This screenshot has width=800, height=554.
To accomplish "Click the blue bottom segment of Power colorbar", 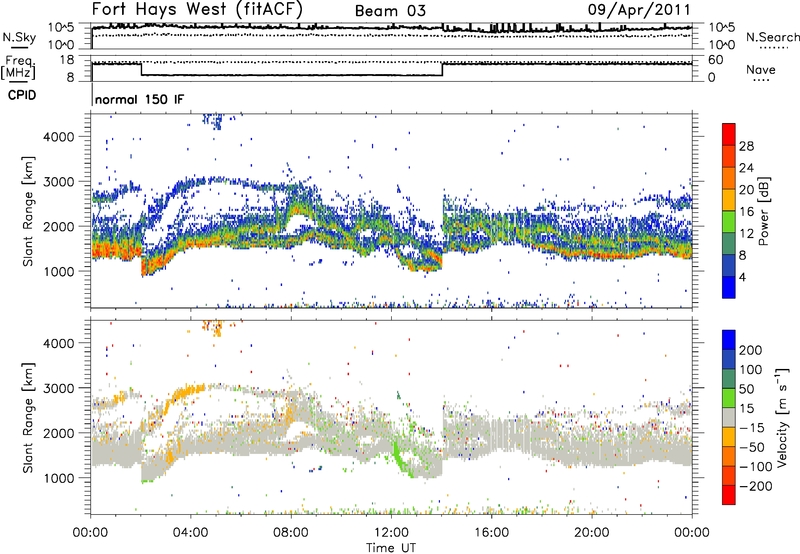I will (x=729, y=287).
